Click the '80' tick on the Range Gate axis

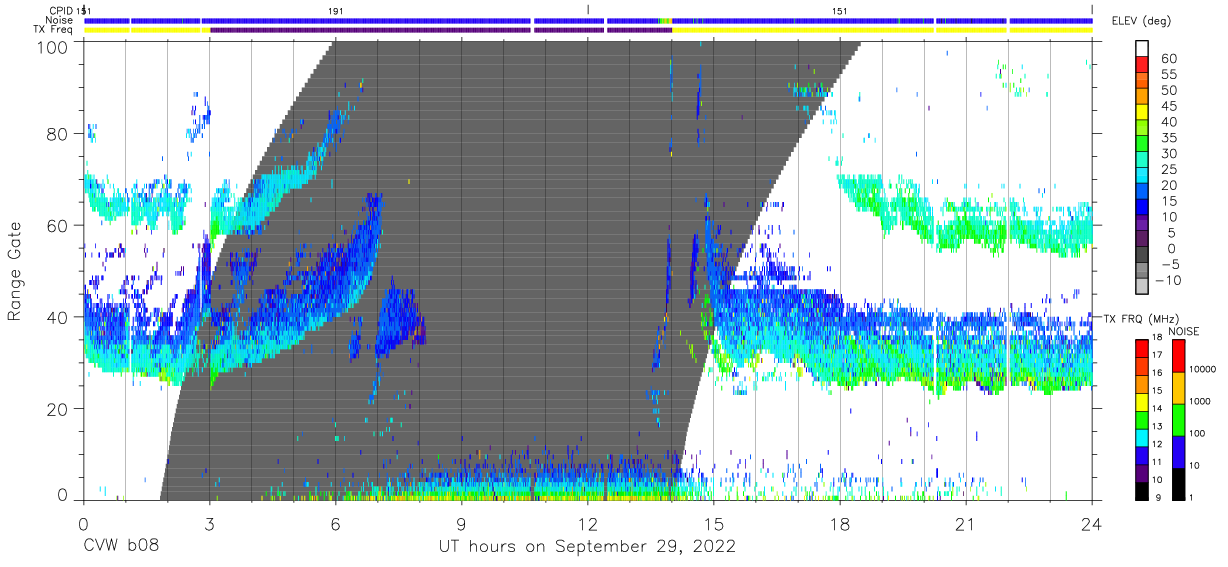pyautogui.click(x=59, y=134)
